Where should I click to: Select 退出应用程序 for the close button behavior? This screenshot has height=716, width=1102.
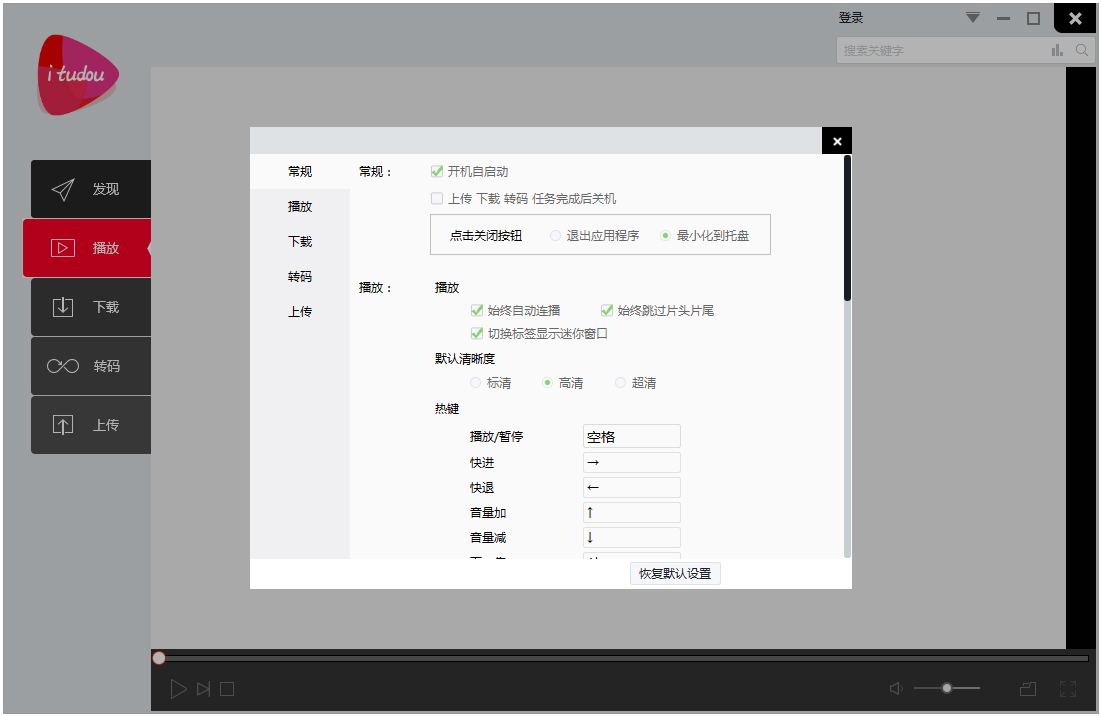tap(555, 235)
